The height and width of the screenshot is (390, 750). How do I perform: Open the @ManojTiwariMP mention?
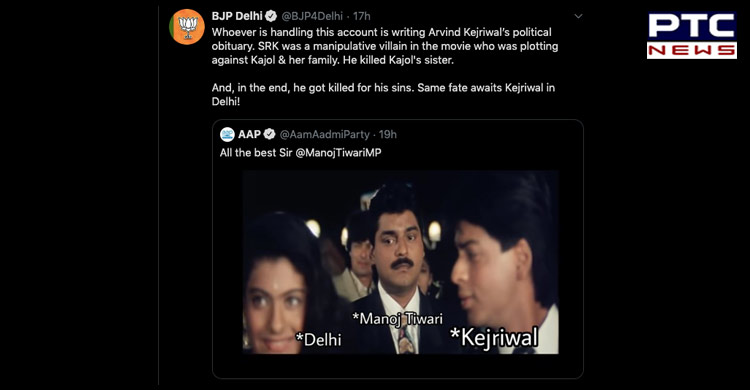(x=338, y=153)
